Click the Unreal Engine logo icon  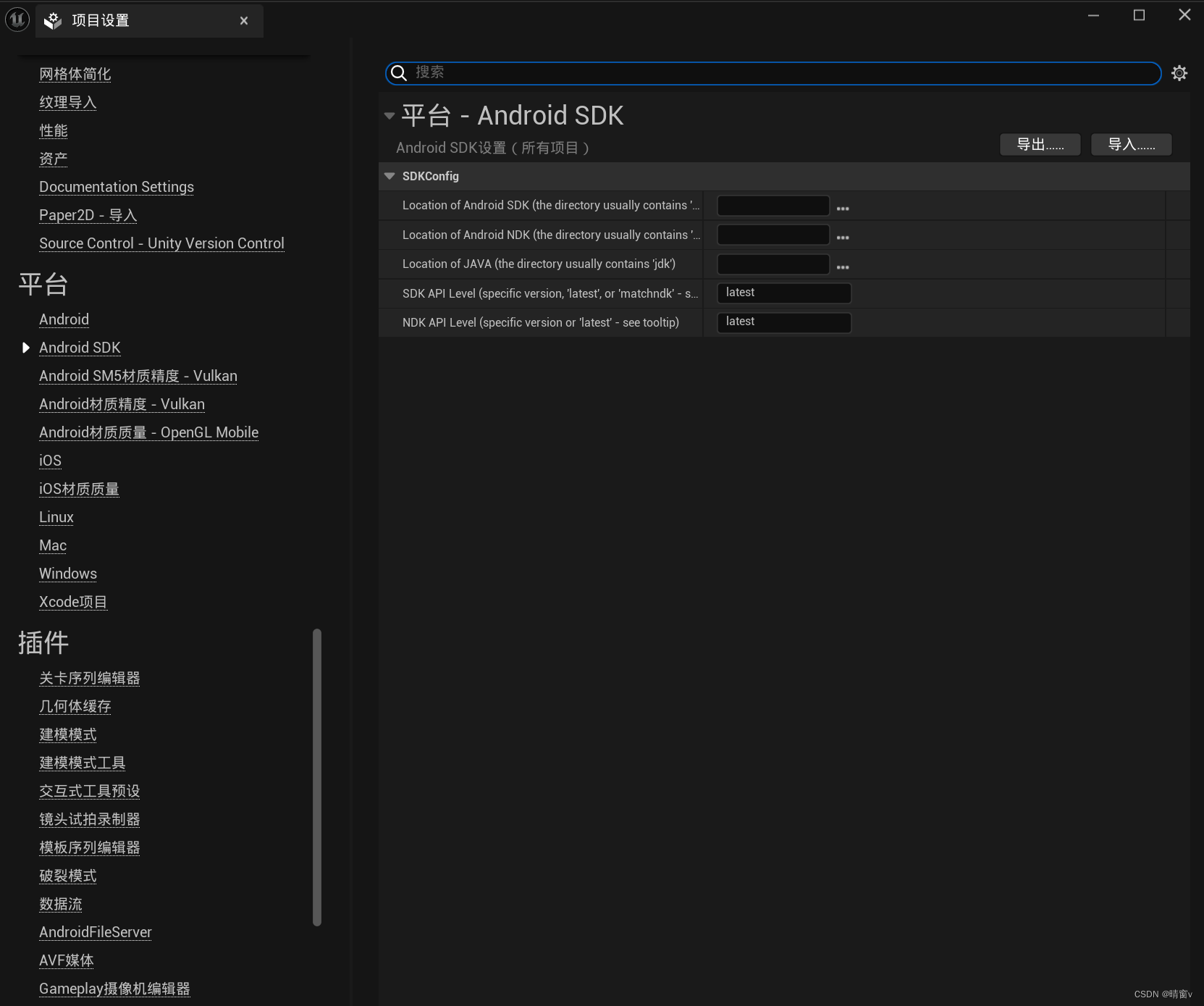(17, 20)
